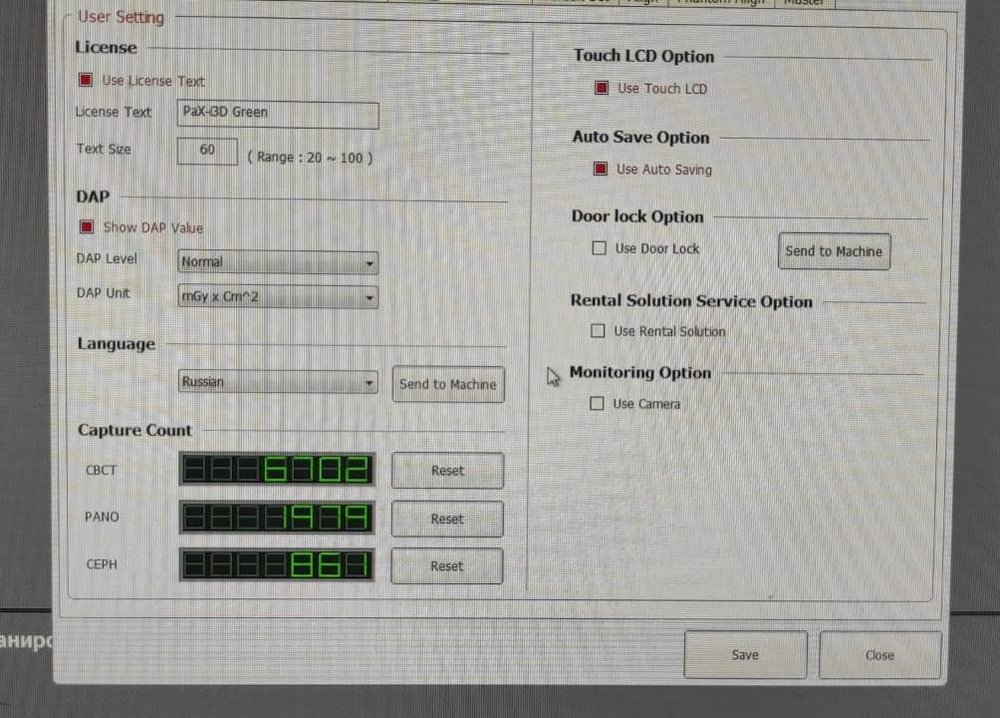The image size is (1000, 718).
Task: Enable the Use Door Lock checkbox
Action: click(x=599, y=248)
